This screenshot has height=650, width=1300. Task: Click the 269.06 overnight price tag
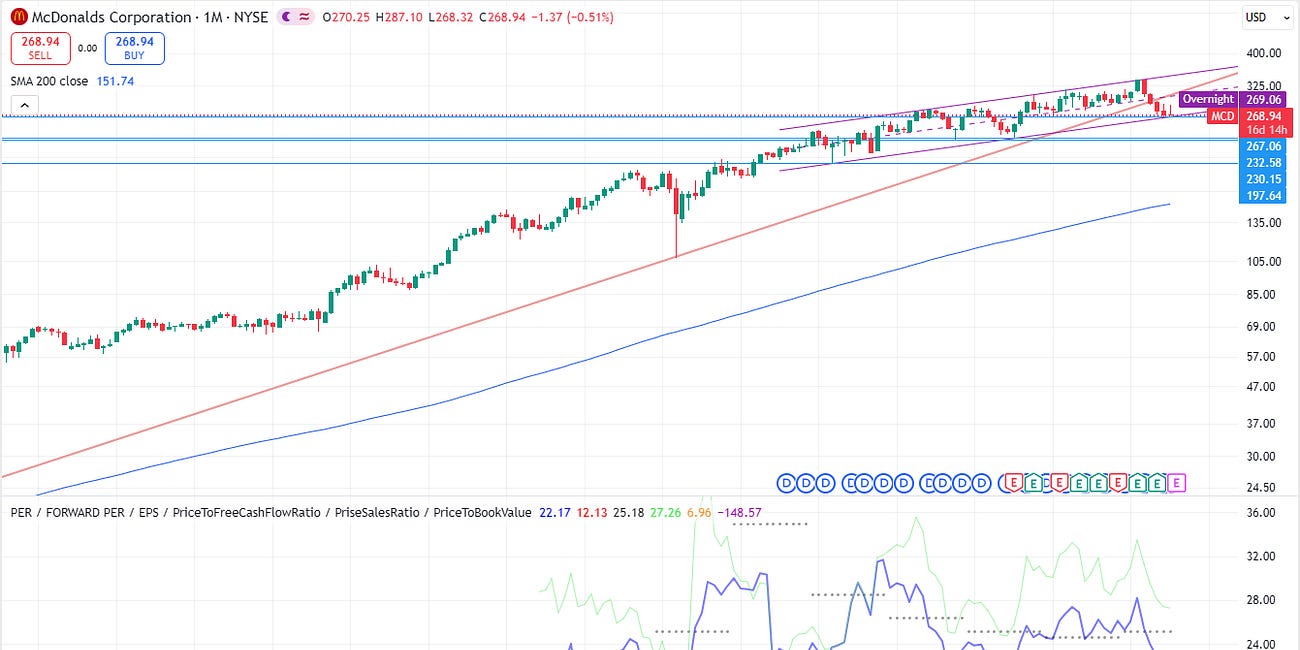click(1264, 99)
